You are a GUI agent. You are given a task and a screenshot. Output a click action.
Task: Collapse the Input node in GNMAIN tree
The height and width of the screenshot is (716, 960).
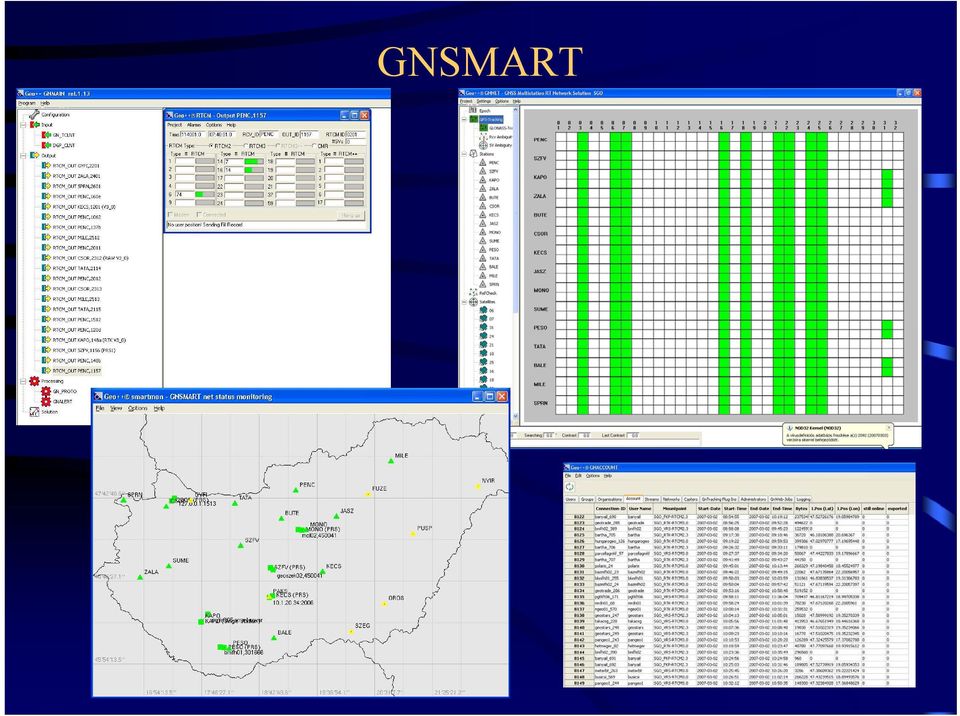(23, 125)
